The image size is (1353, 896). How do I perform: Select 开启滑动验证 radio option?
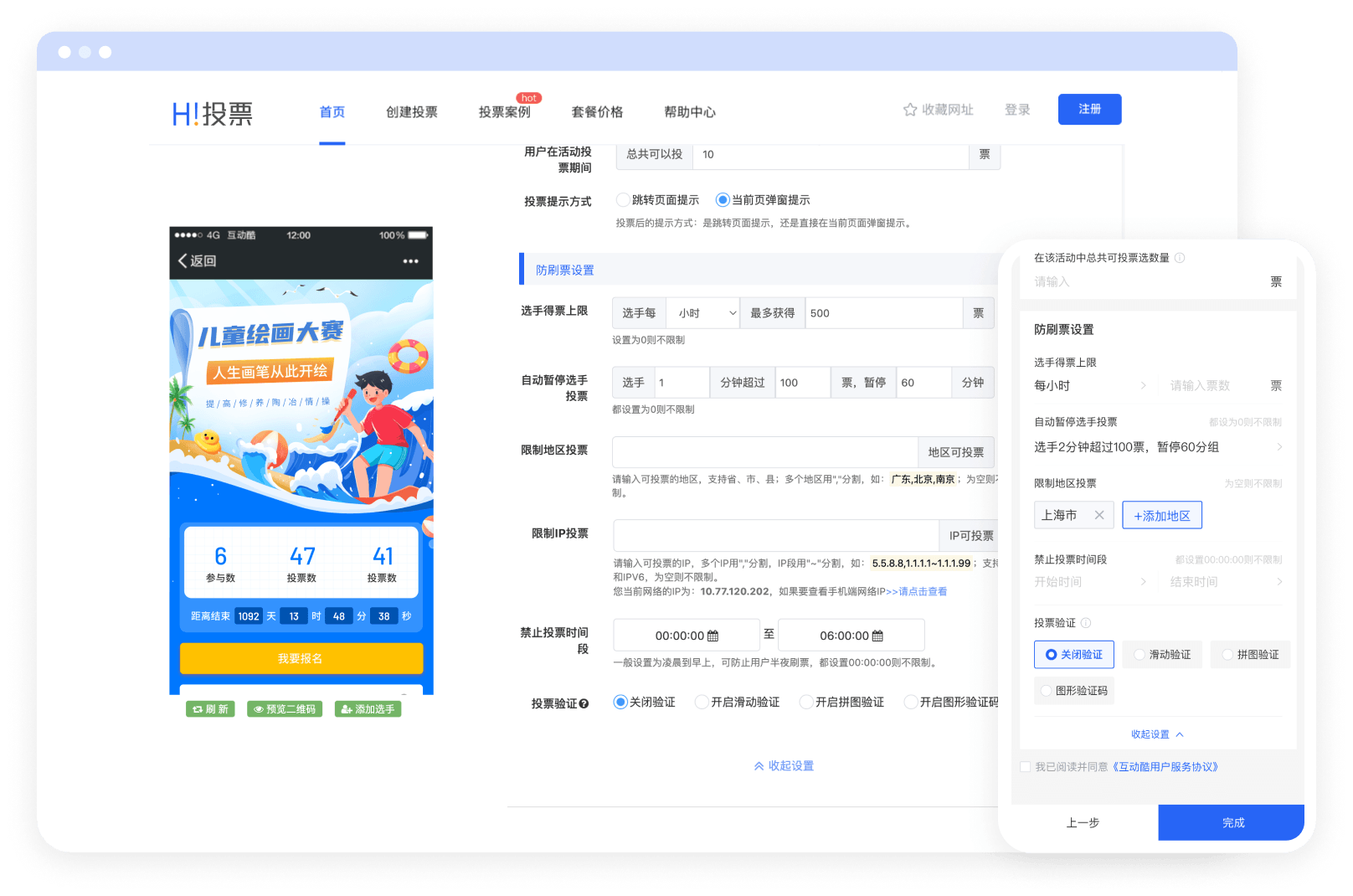pyautogui.click(x=702, y=702)
